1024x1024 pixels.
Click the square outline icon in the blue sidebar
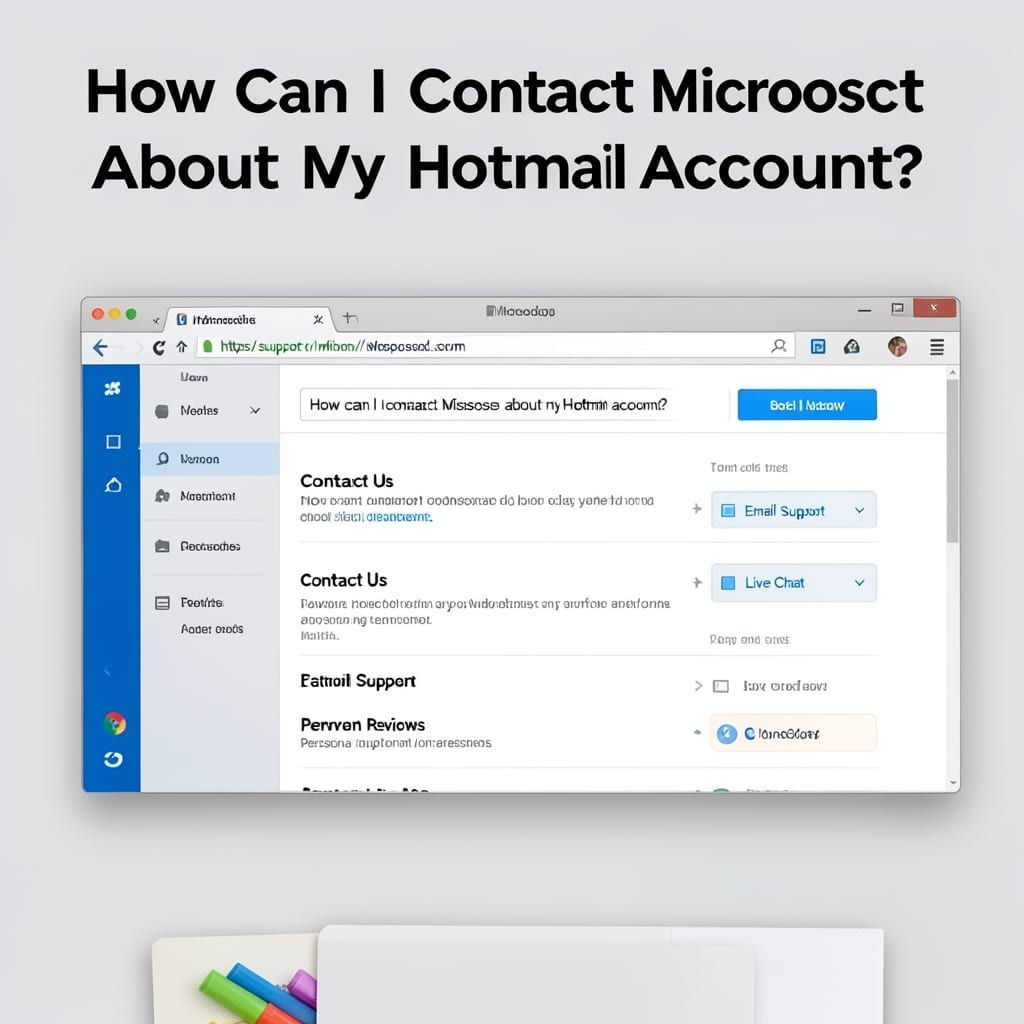click(x=113, y=442)
